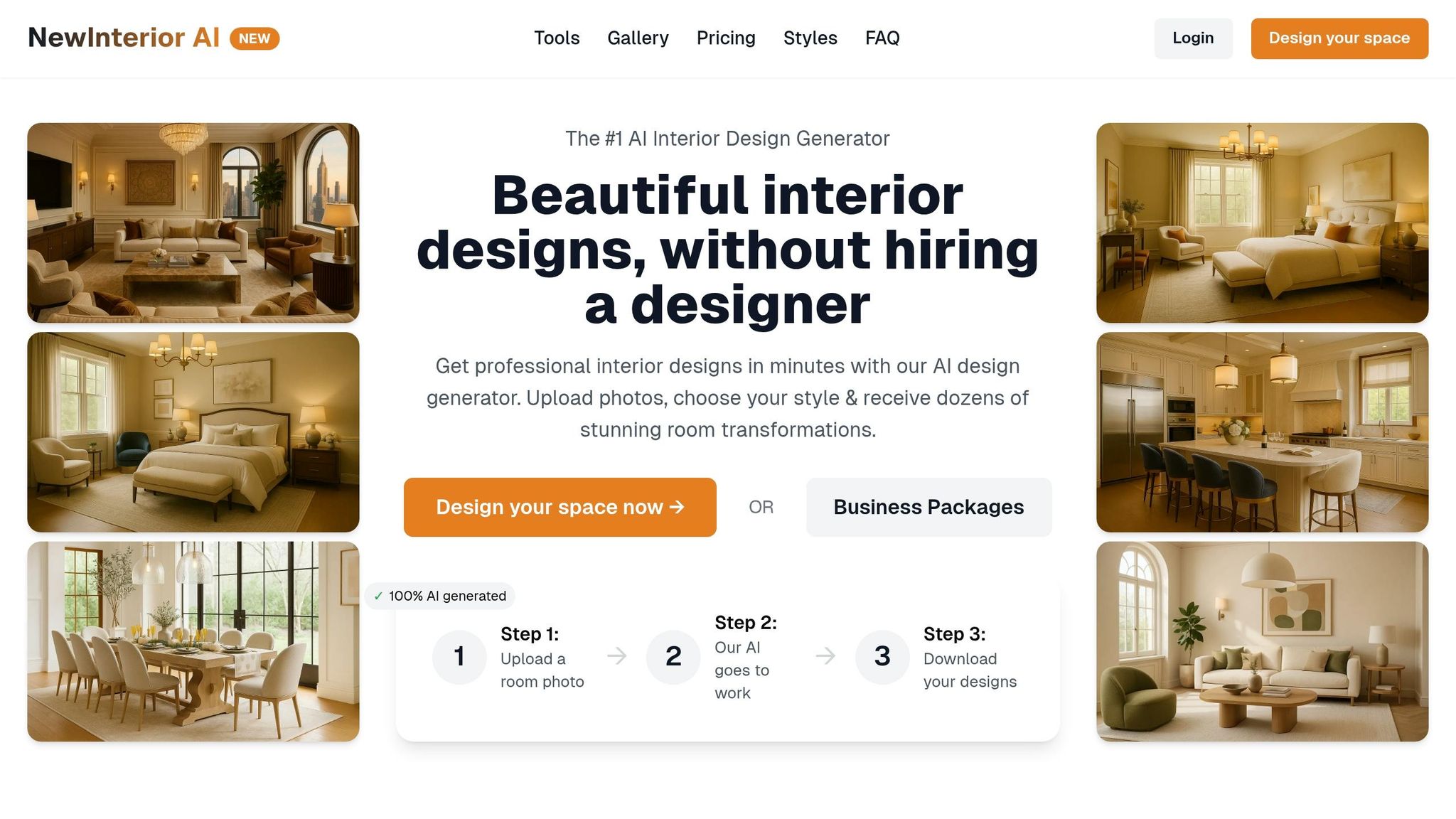The height and width of the screenshot is (819, 1456).
Task: Click the NEW badge beside the logo
Action: tap(255, 38)
